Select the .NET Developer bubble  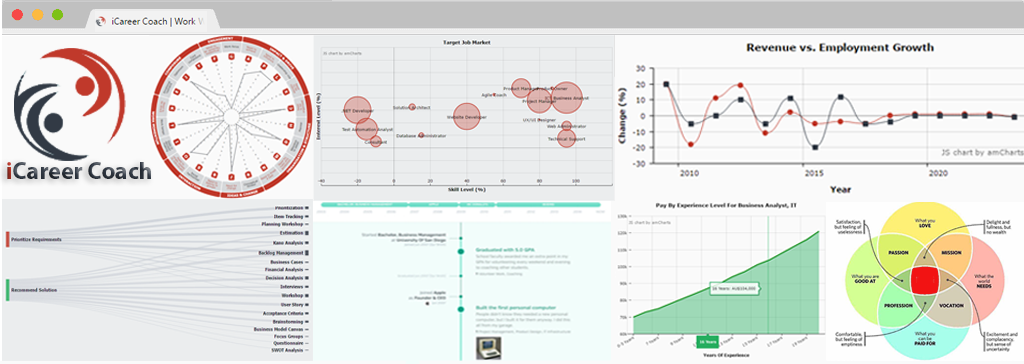[x=357, y=110]
